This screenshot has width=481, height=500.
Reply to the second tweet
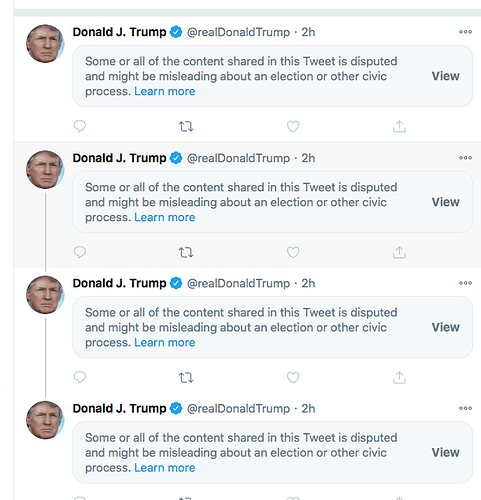[x=80, y=252]
